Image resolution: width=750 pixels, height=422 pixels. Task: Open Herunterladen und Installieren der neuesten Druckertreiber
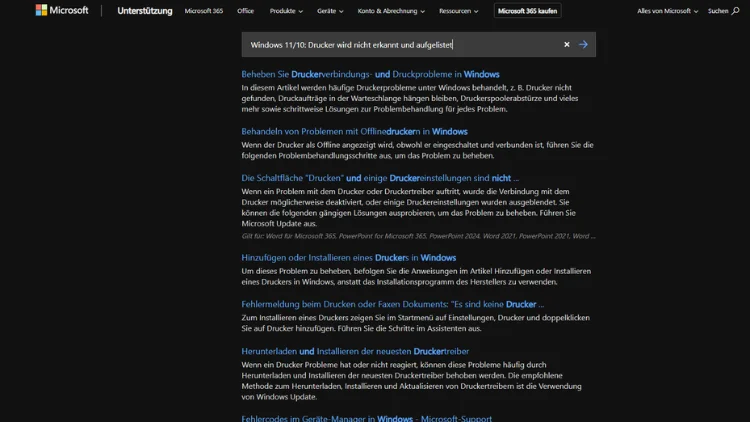point(355,351)
